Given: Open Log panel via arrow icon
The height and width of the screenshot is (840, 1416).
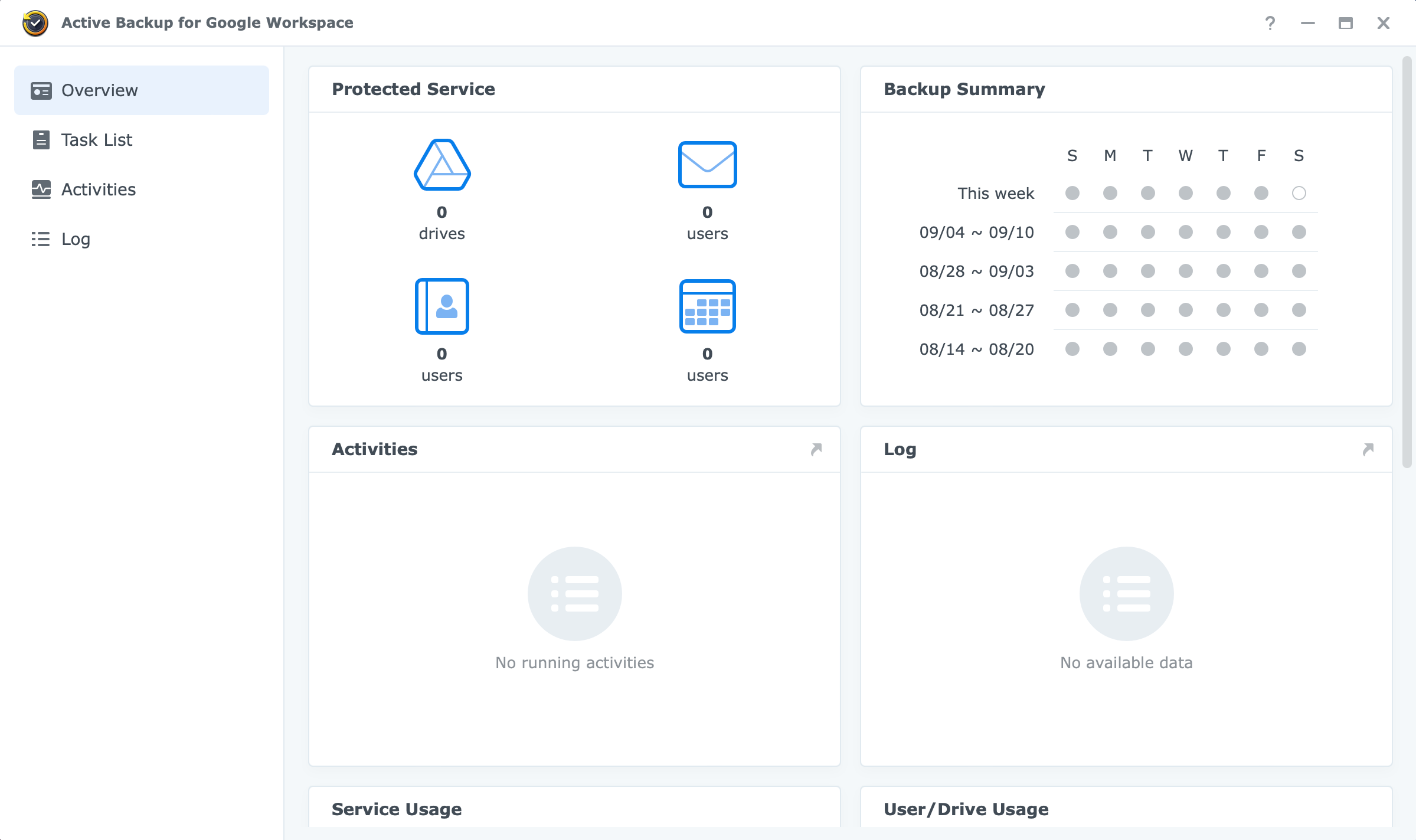Looking at the screenshot, I should coord(1368,449).
